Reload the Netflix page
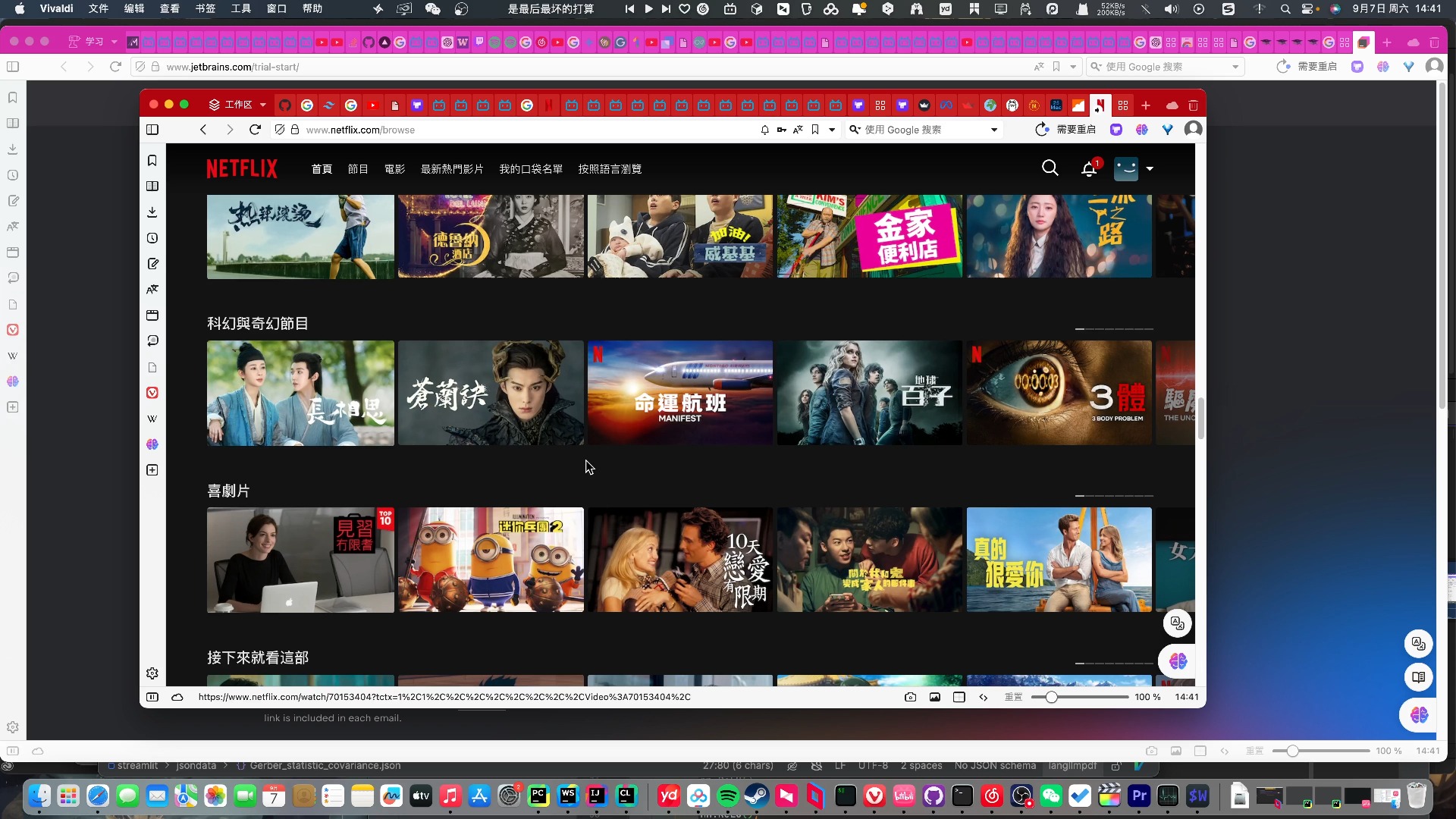This screenshot has height=819, width=1456. (255, 130)
